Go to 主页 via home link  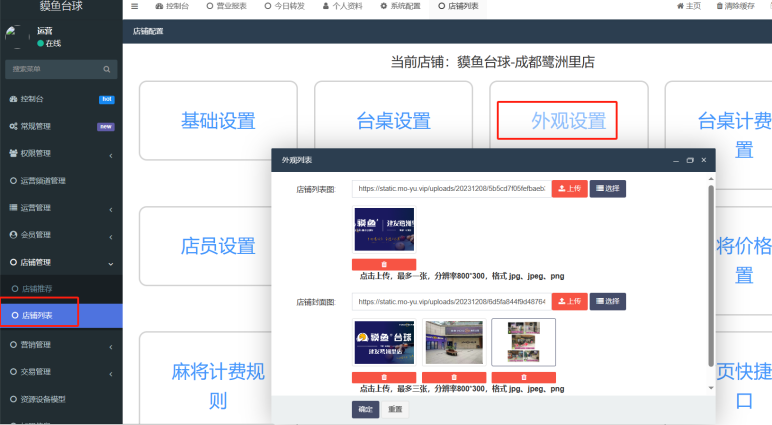(x=689, y=6)
